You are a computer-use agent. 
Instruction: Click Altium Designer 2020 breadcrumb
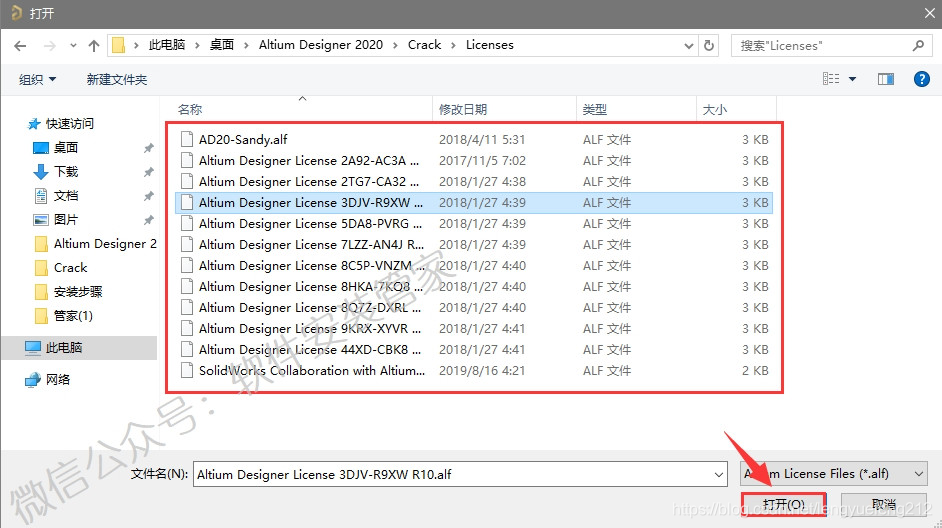[x=321, y=45]
